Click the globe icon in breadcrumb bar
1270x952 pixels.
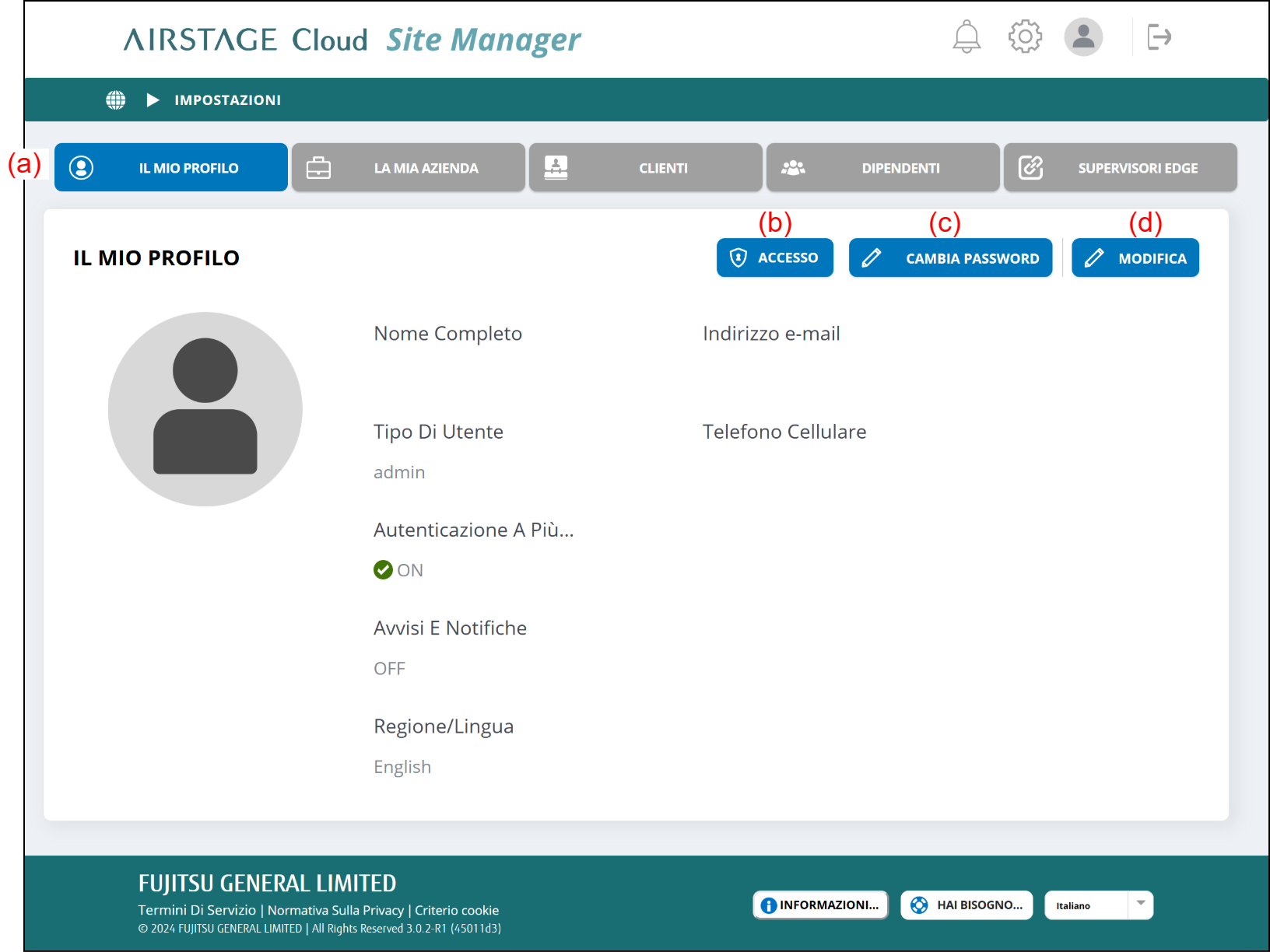point(116,100)
